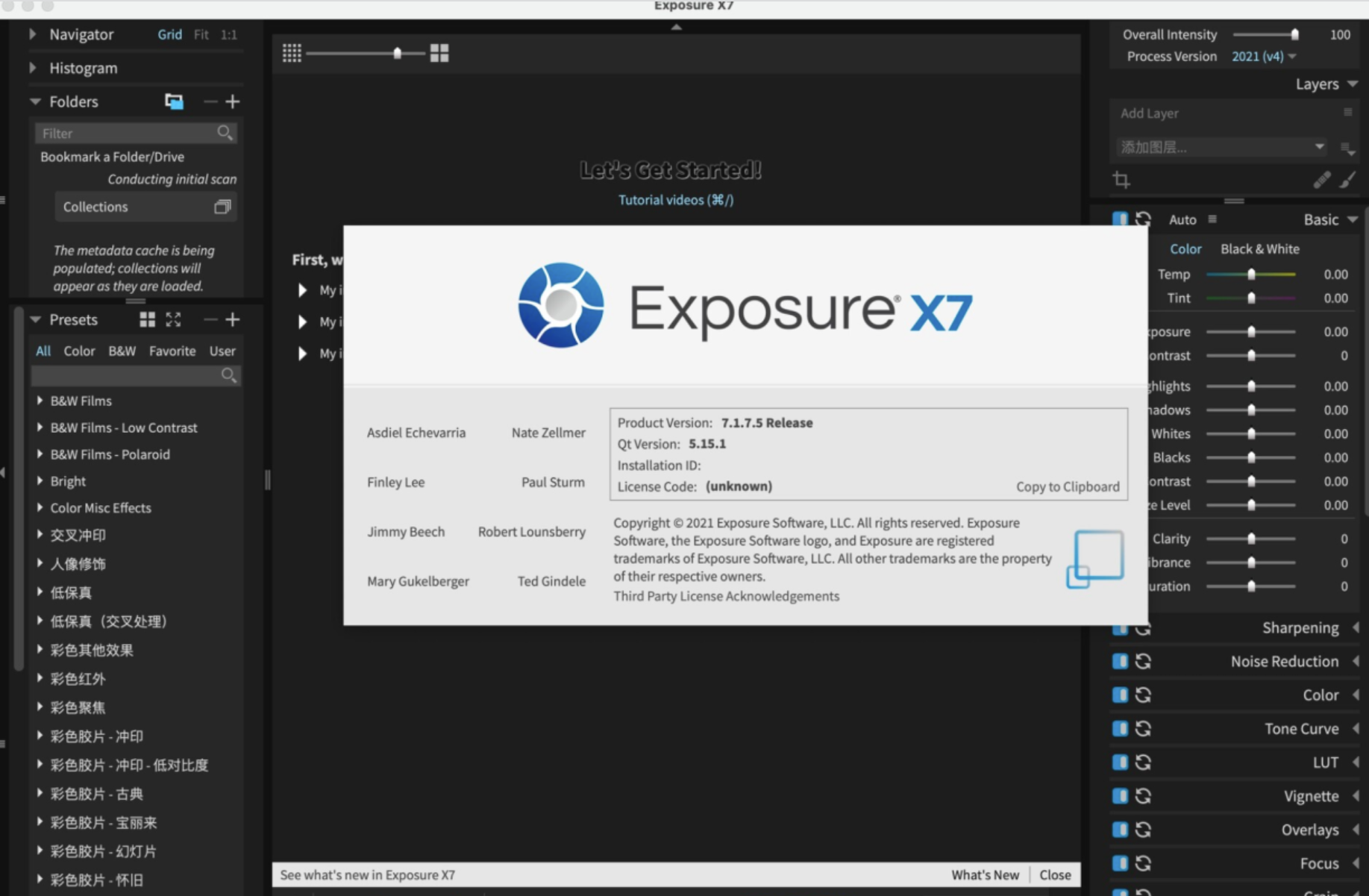Expand the Histogram panel
This screenshot has height=896, width=1369.
tap(32, 68)
